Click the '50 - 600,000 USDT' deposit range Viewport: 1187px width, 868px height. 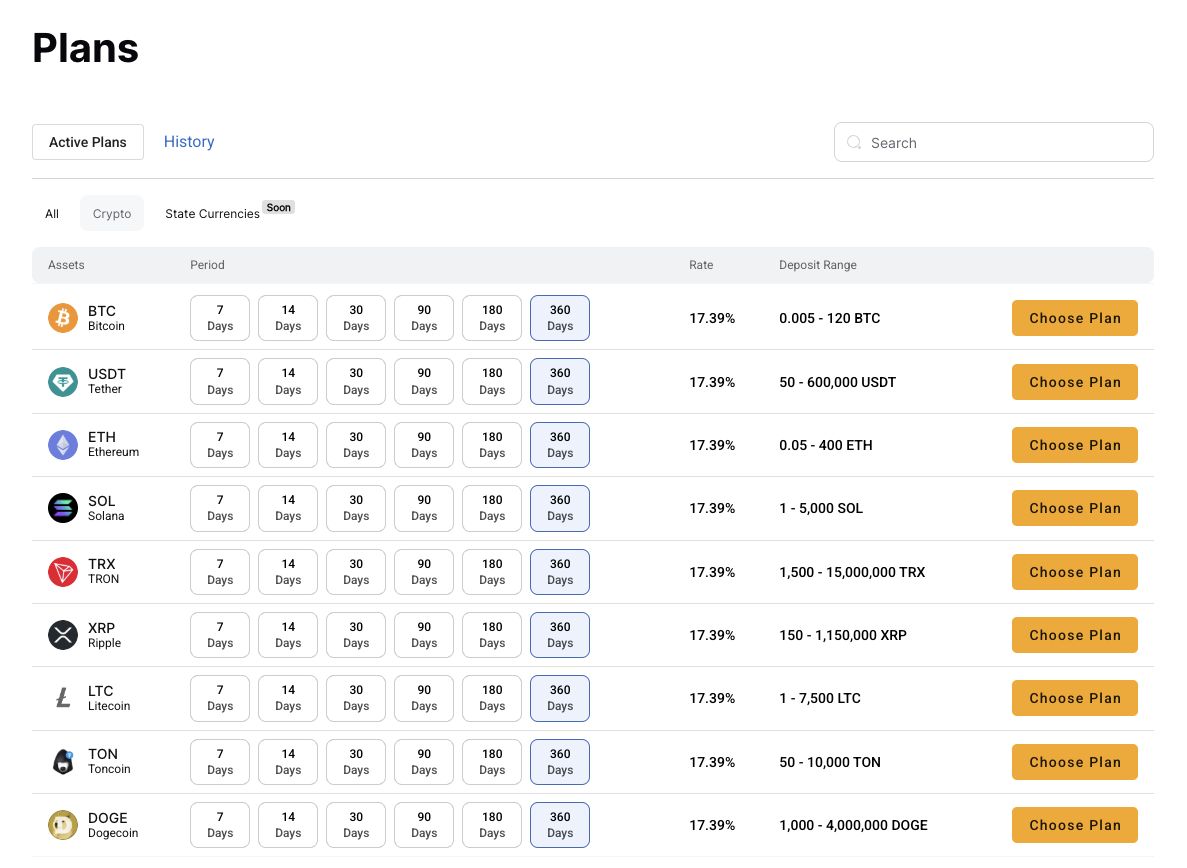(837, 382)
